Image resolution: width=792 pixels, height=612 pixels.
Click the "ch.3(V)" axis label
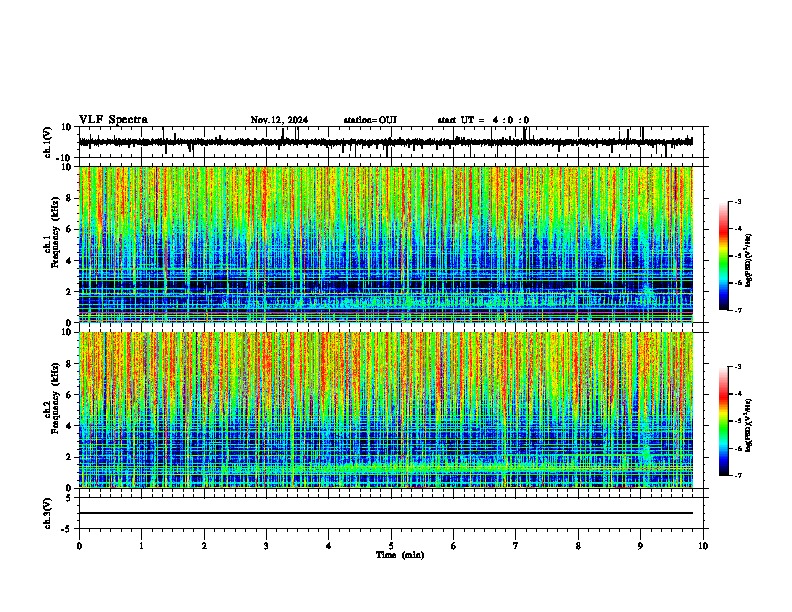[48, 514]
